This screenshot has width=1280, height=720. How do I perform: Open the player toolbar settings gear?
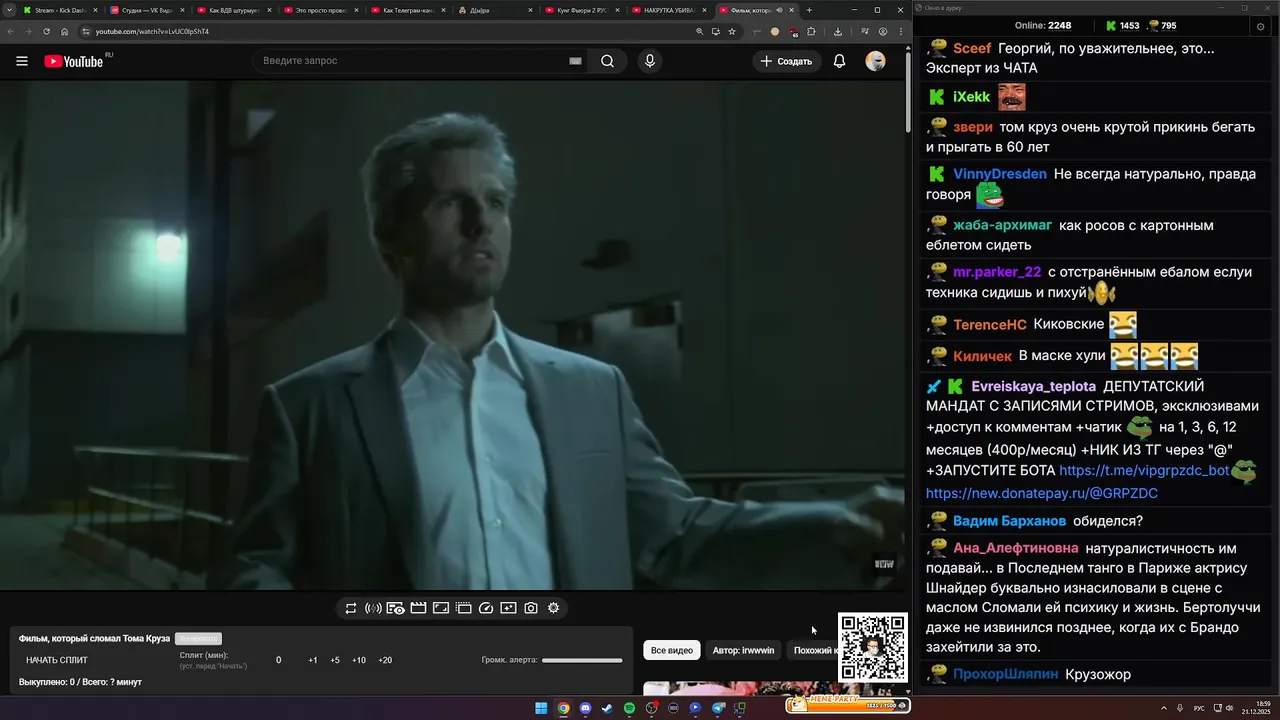click(553, 608)
